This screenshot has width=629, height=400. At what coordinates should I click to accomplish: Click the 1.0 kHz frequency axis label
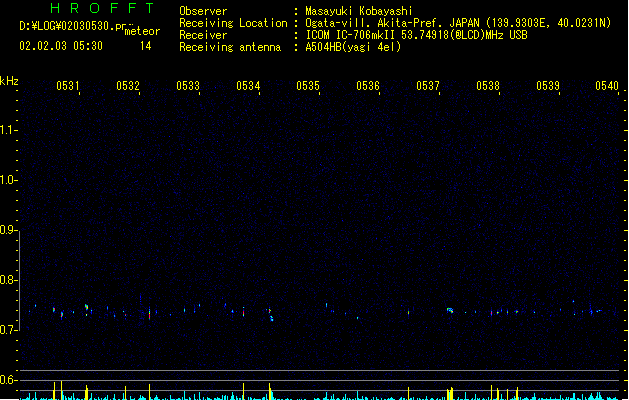[x=8, y=180]
